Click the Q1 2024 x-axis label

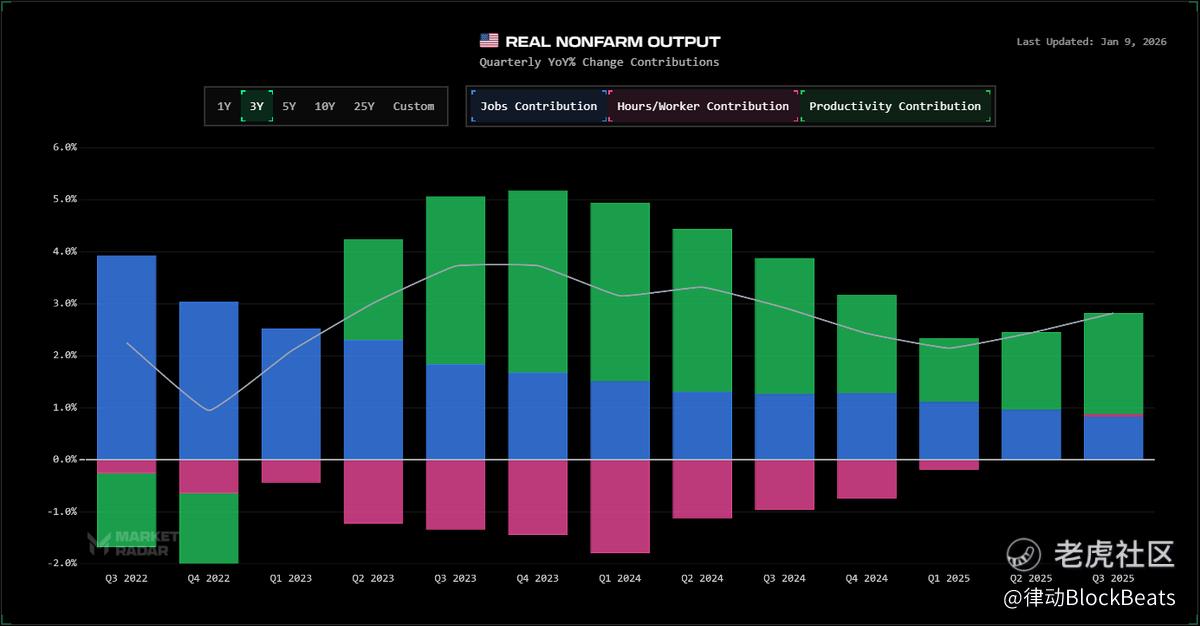(x=620, y=578)
